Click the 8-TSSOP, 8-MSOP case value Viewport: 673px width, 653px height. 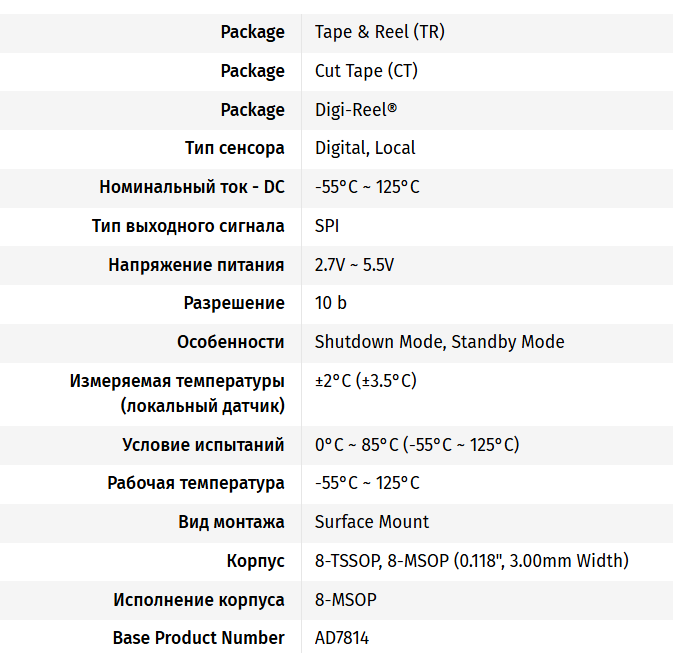click(x=471, y=561)
